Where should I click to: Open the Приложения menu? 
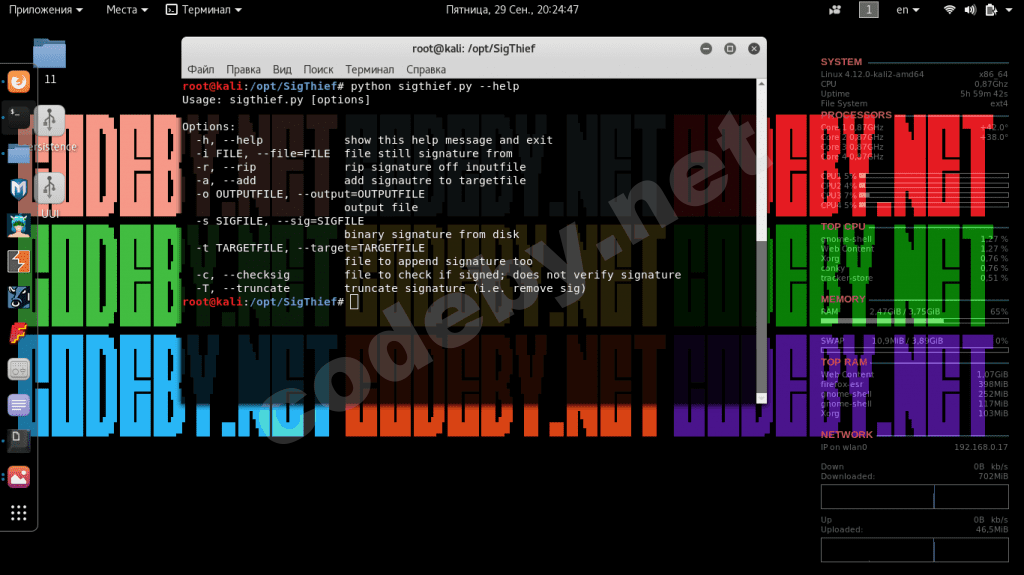click(46, 10)
